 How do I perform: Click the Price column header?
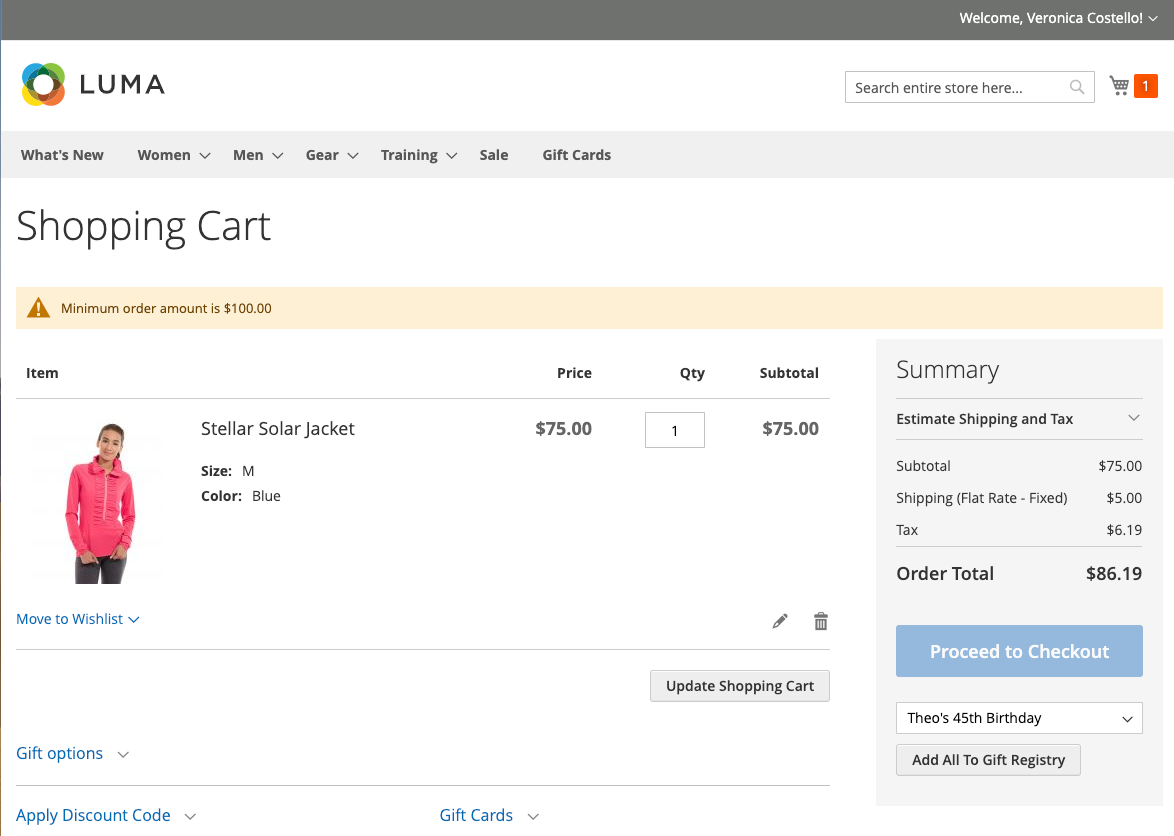pyautogui.click(x=574, y=373)
